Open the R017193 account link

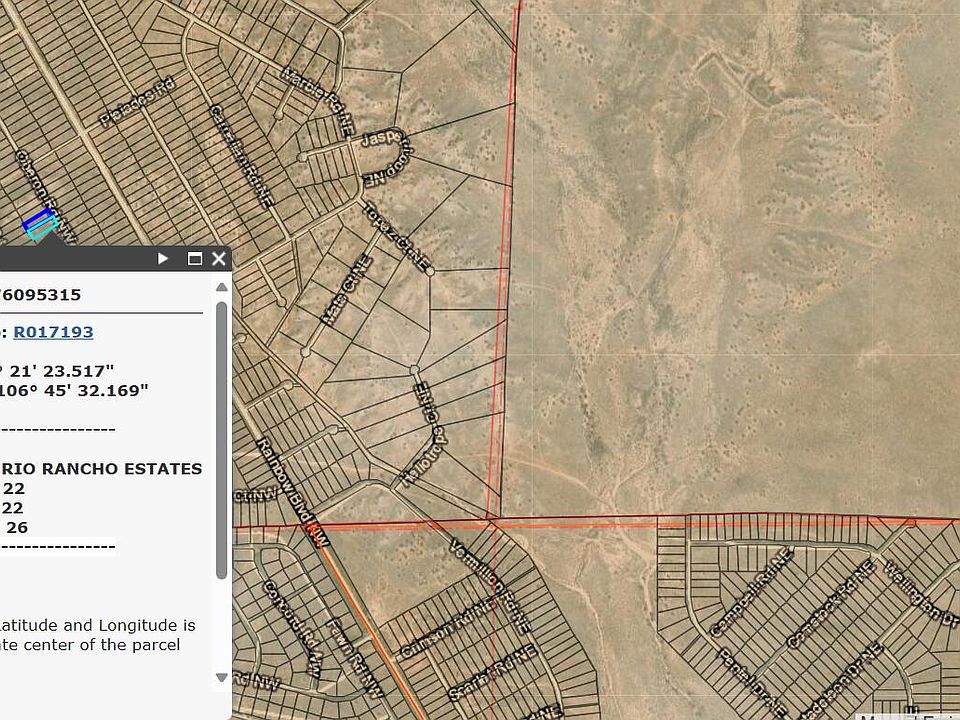click(53, 332)
